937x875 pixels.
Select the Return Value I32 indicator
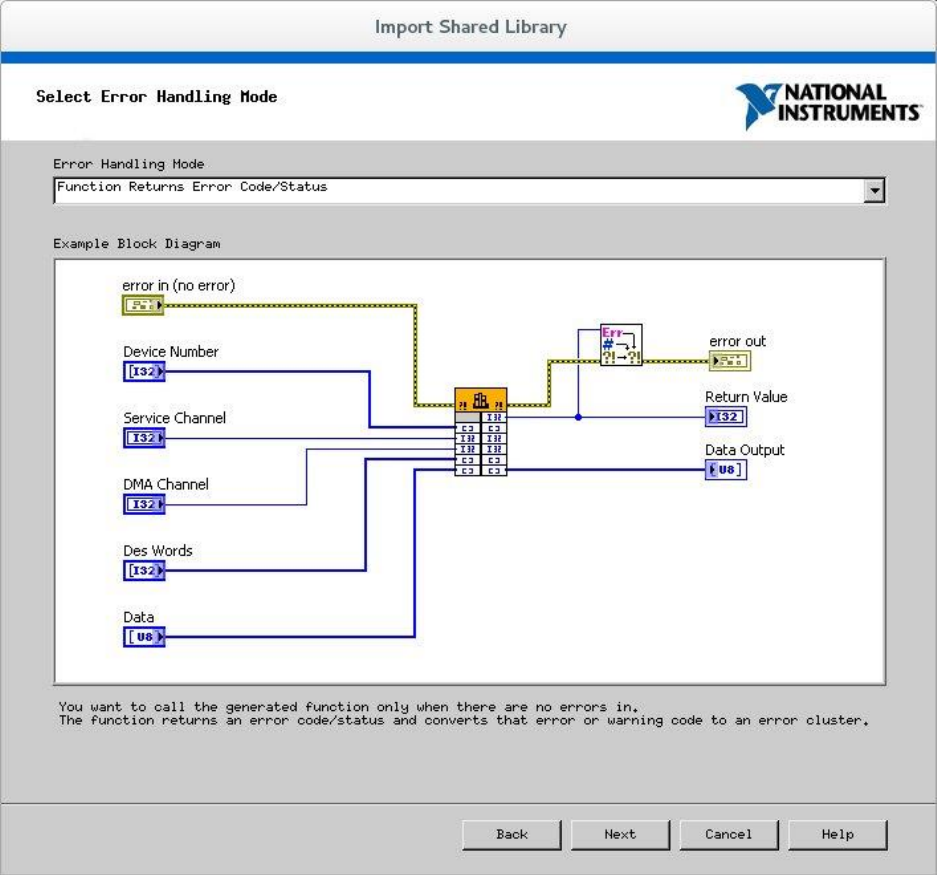[726, 417]
